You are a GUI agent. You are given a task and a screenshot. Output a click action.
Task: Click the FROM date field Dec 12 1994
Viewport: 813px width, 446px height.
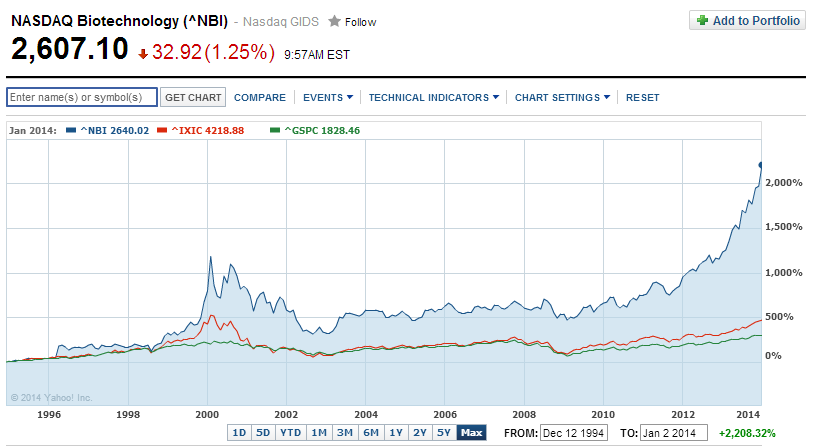(x=574, y=433)
